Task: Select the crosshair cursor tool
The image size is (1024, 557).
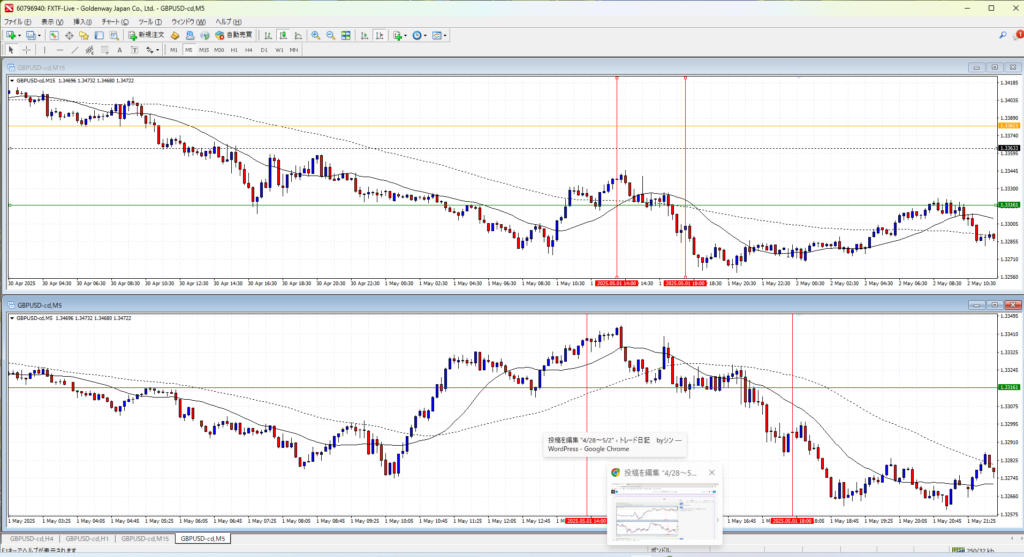Action: 26,49
